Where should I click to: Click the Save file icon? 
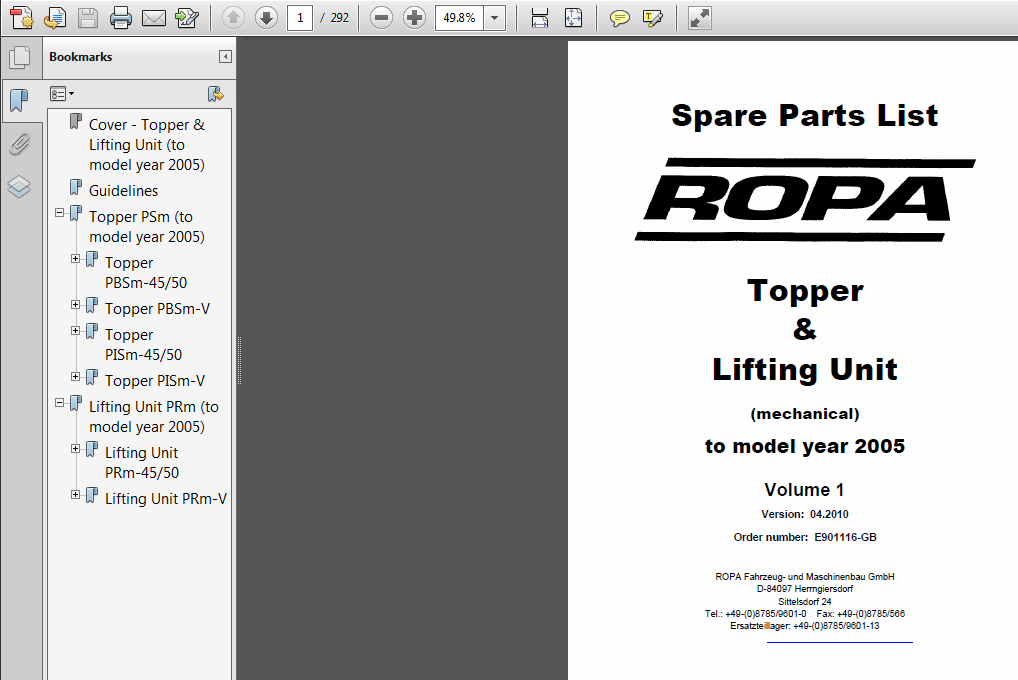[88, 18]
